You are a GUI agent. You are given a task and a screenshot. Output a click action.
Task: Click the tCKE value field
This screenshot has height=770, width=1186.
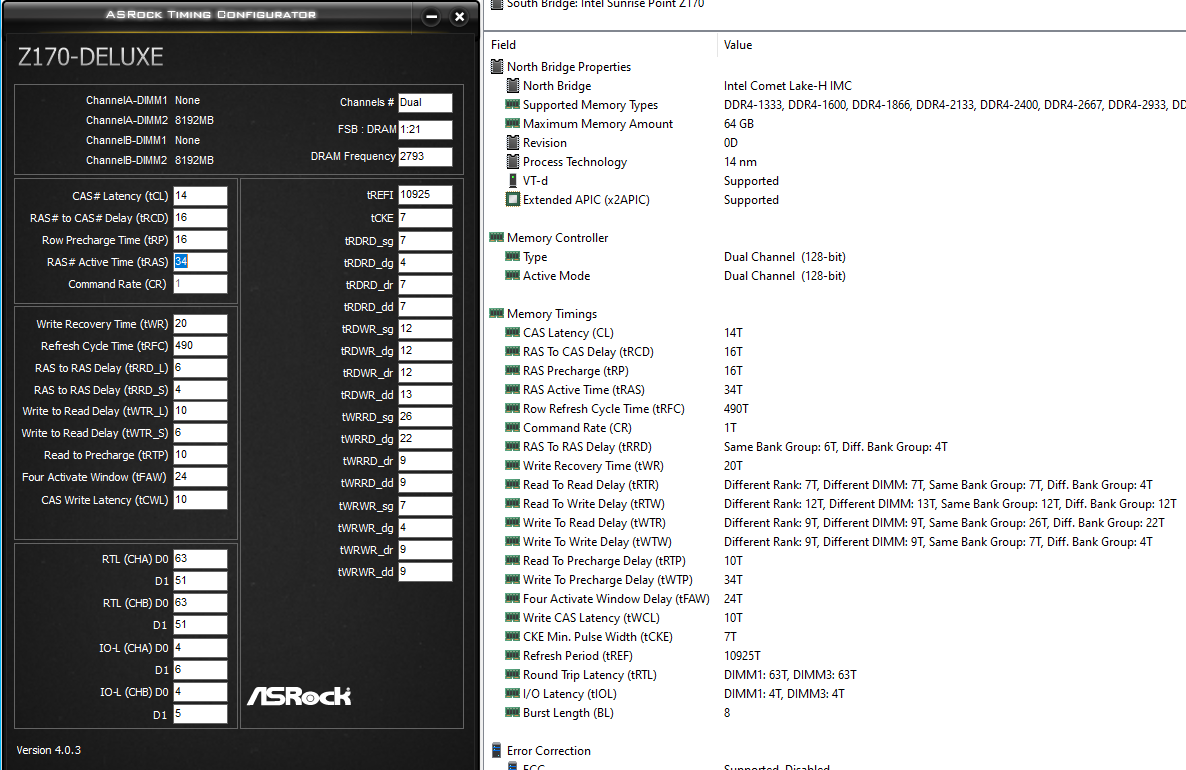425,217
